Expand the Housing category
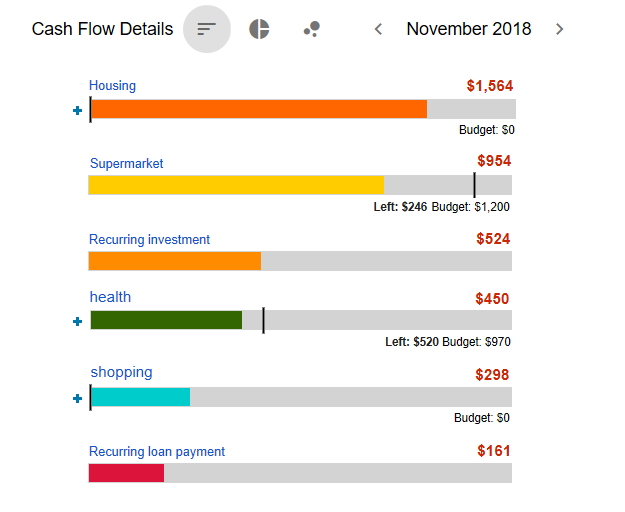 point(78,110)
